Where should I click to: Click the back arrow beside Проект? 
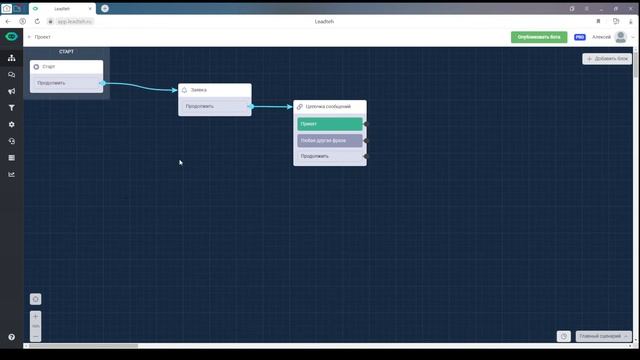[29, 37]
